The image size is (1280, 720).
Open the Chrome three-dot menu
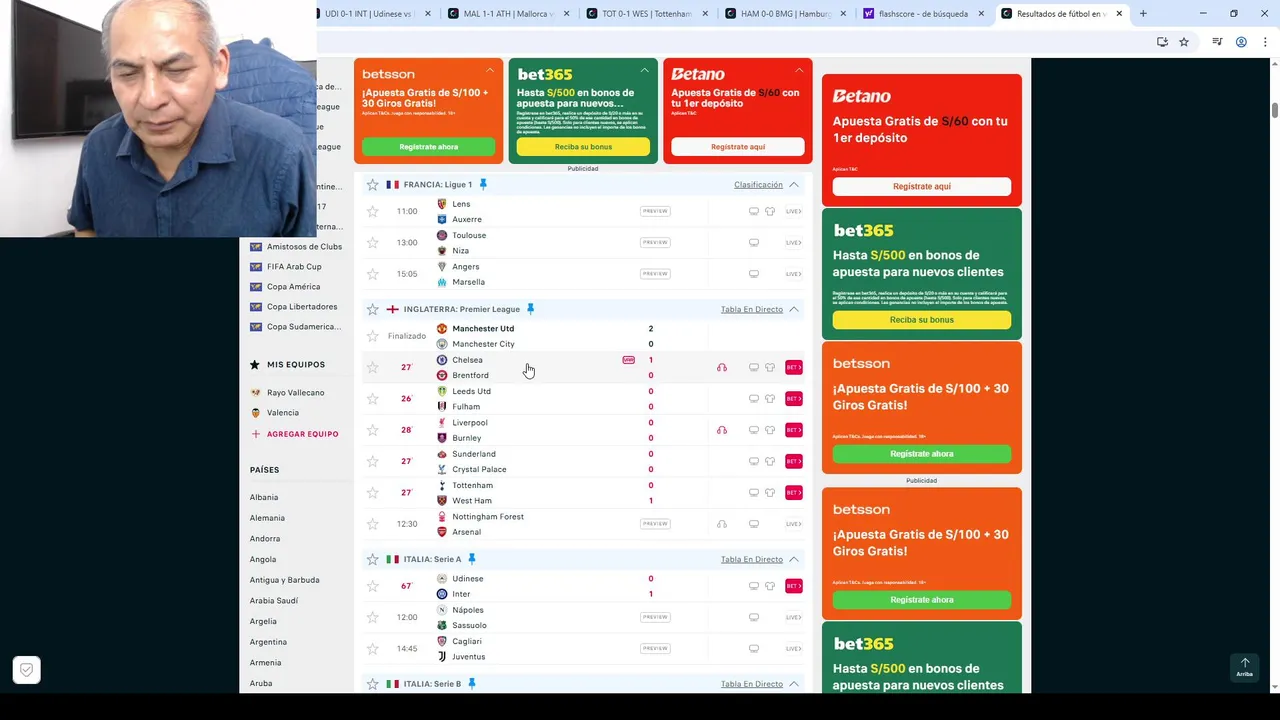point(1263,42)
